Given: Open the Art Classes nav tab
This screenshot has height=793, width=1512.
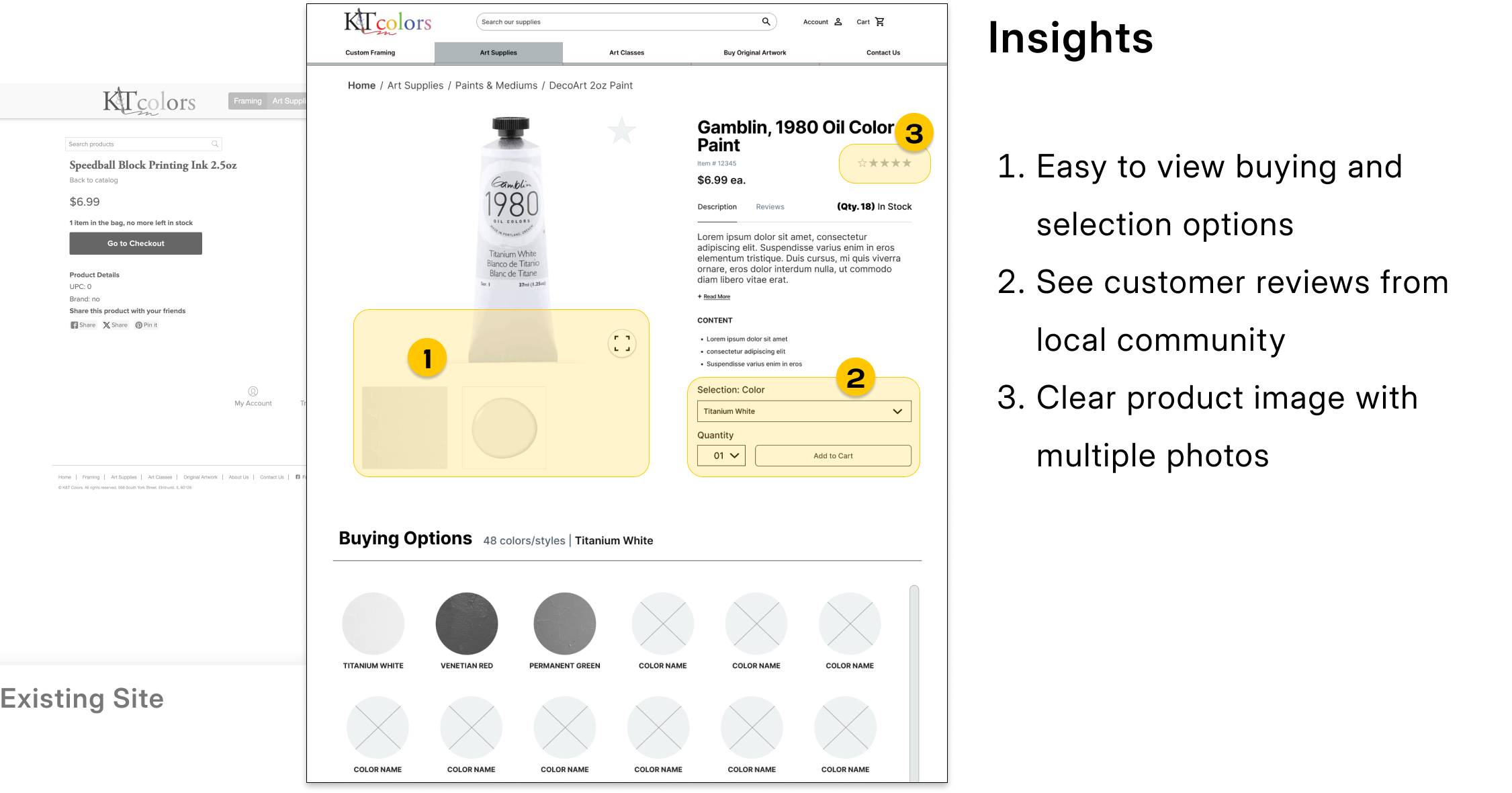Looking at the screenshot, I should coord(627,52).
